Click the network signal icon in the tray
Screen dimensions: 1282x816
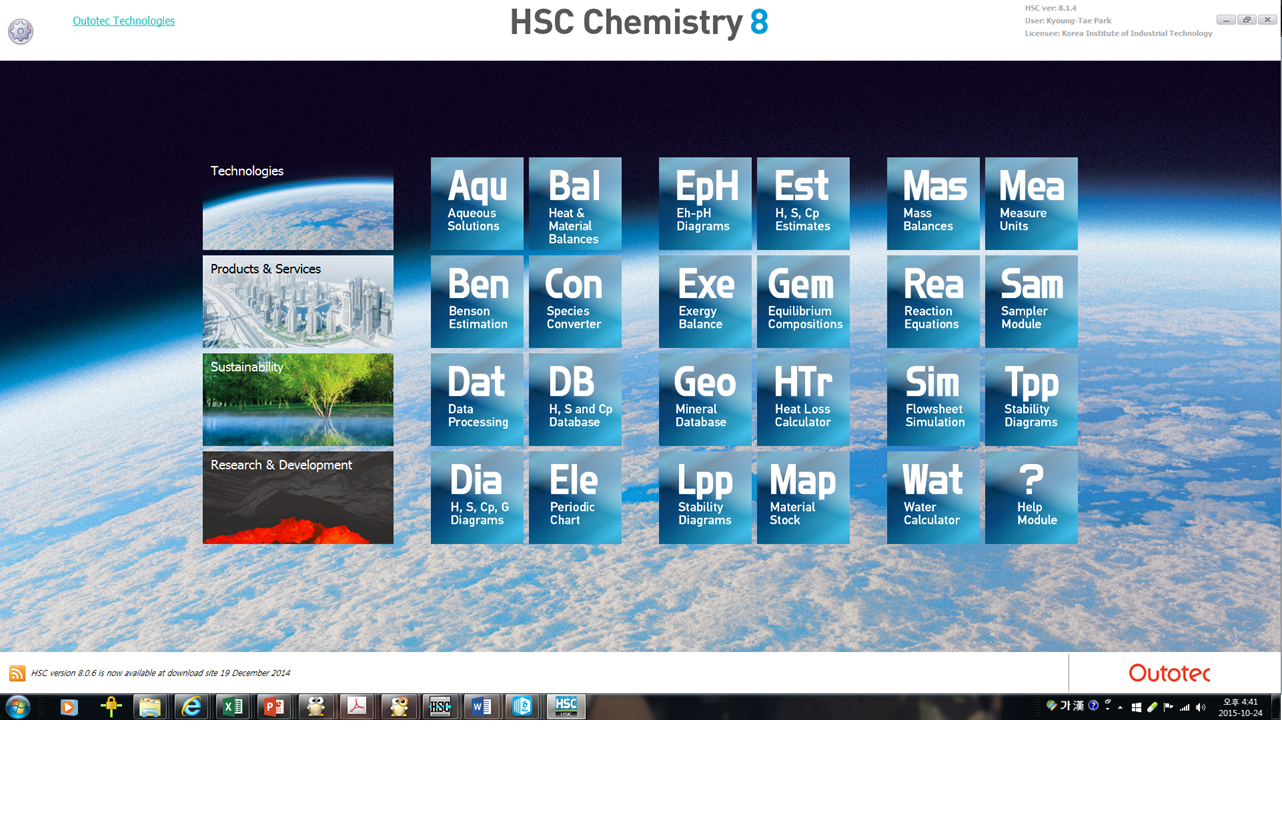(x=1185, y=707)
